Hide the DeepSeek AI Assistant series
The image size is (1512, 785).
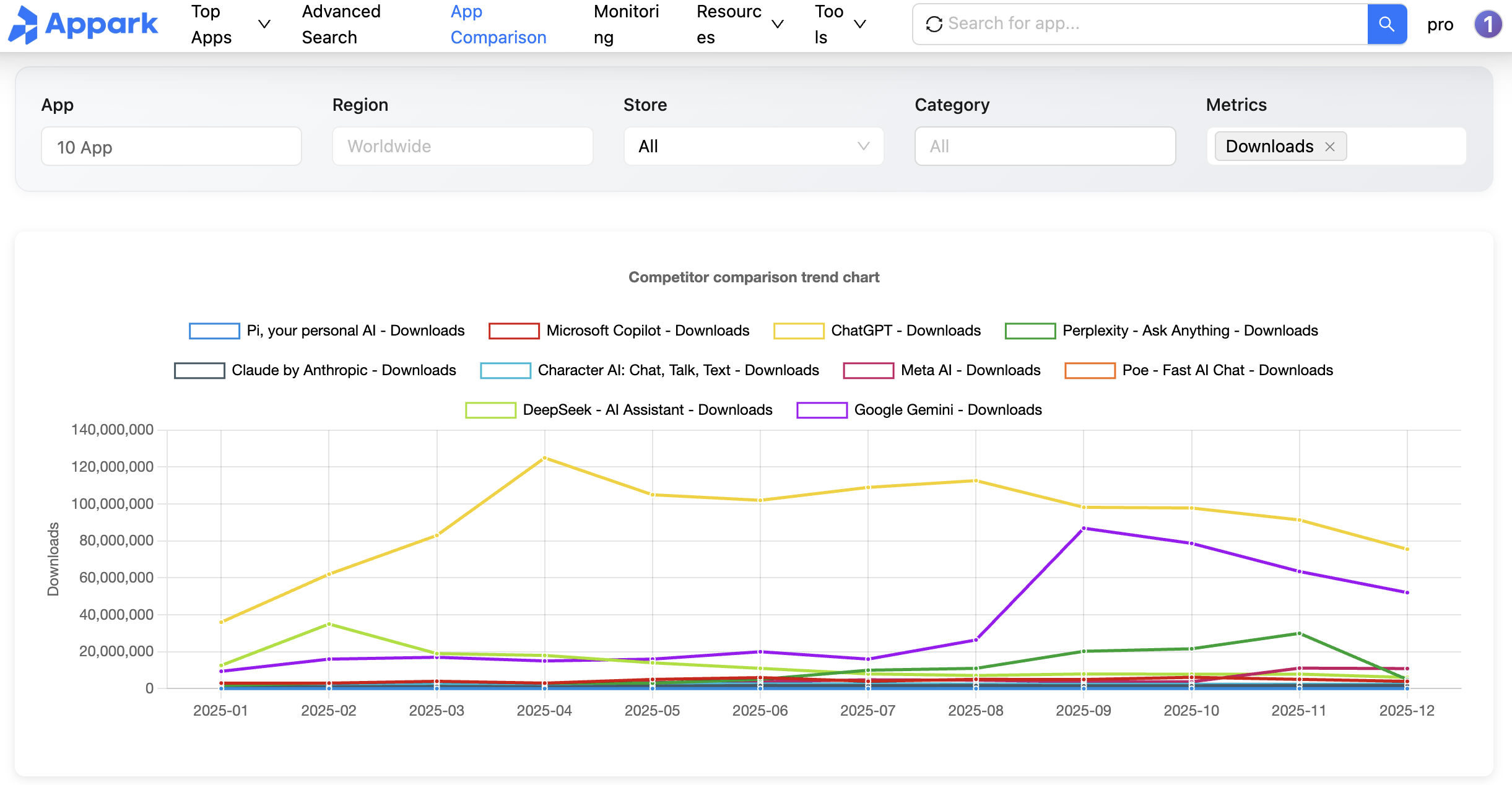pos(647,410)
